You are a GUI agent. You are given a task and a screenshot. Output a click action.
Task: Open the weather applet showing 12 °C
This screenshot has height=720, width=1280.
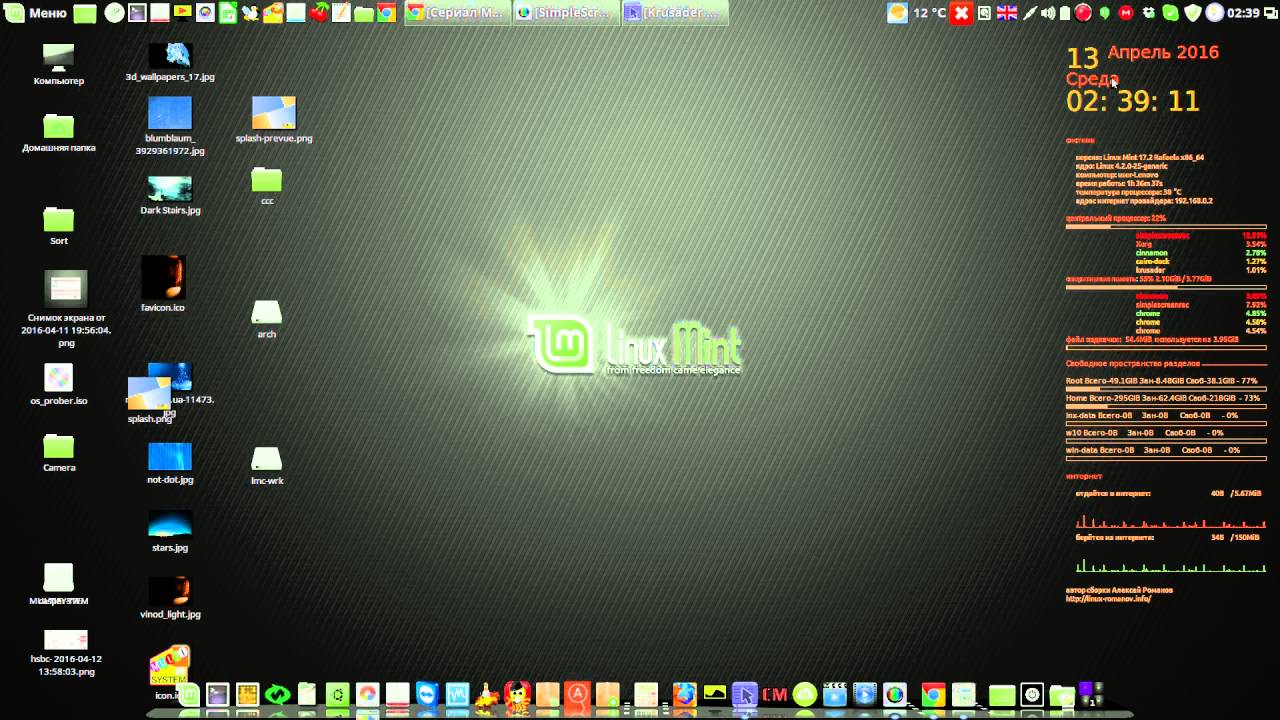pyautogui.click(x=917, y=13)
